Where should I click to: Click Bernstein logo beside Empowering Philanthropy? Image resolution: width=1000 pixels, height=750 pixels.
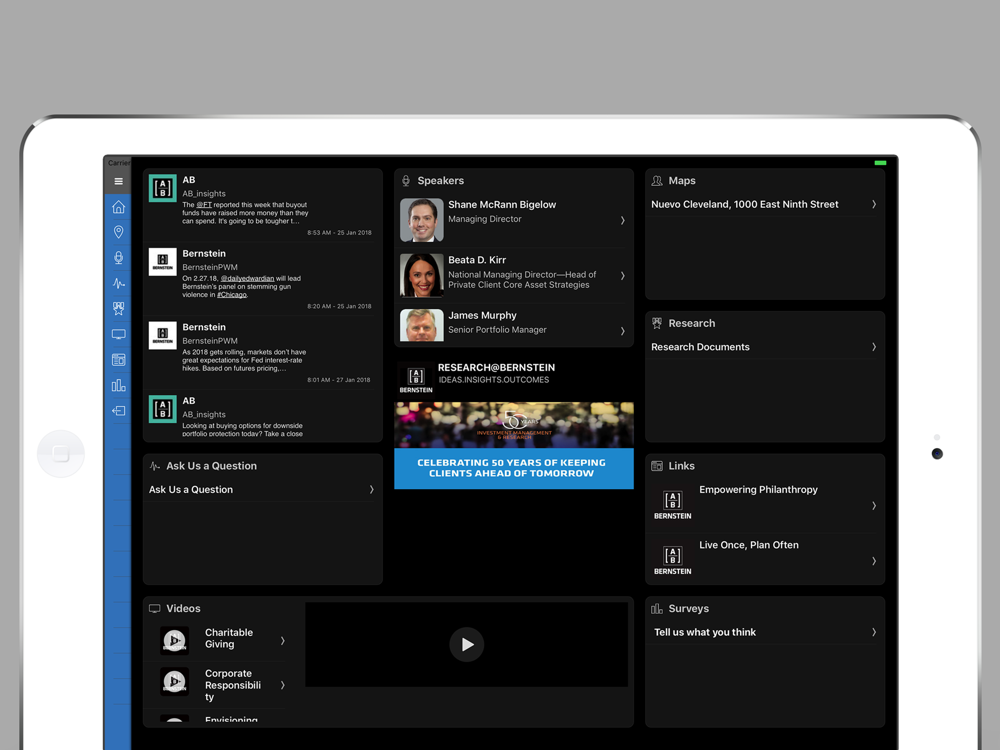click(x=673, y=505)
